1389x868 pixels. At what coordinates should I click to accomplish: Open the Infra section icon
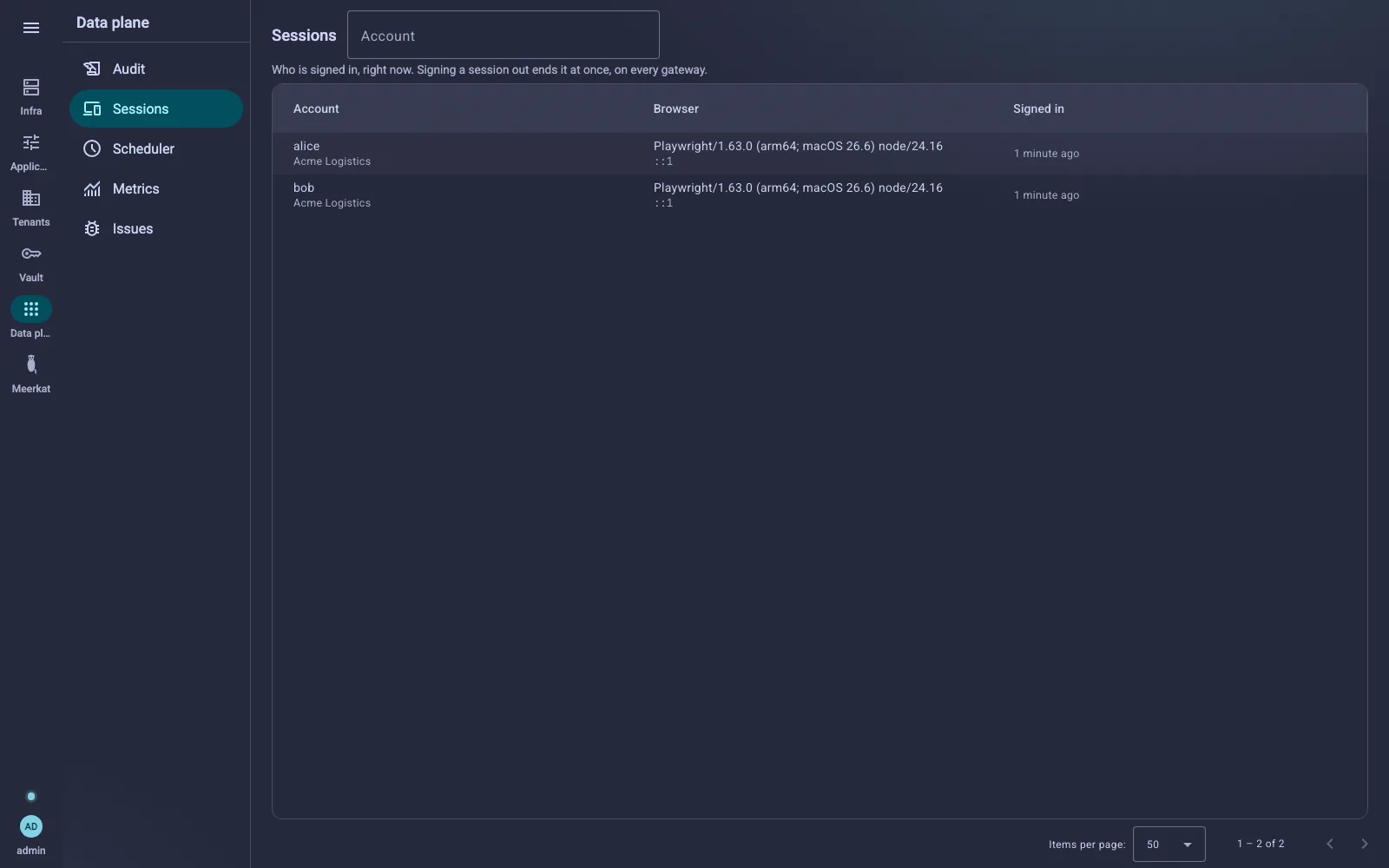[31, 87]
